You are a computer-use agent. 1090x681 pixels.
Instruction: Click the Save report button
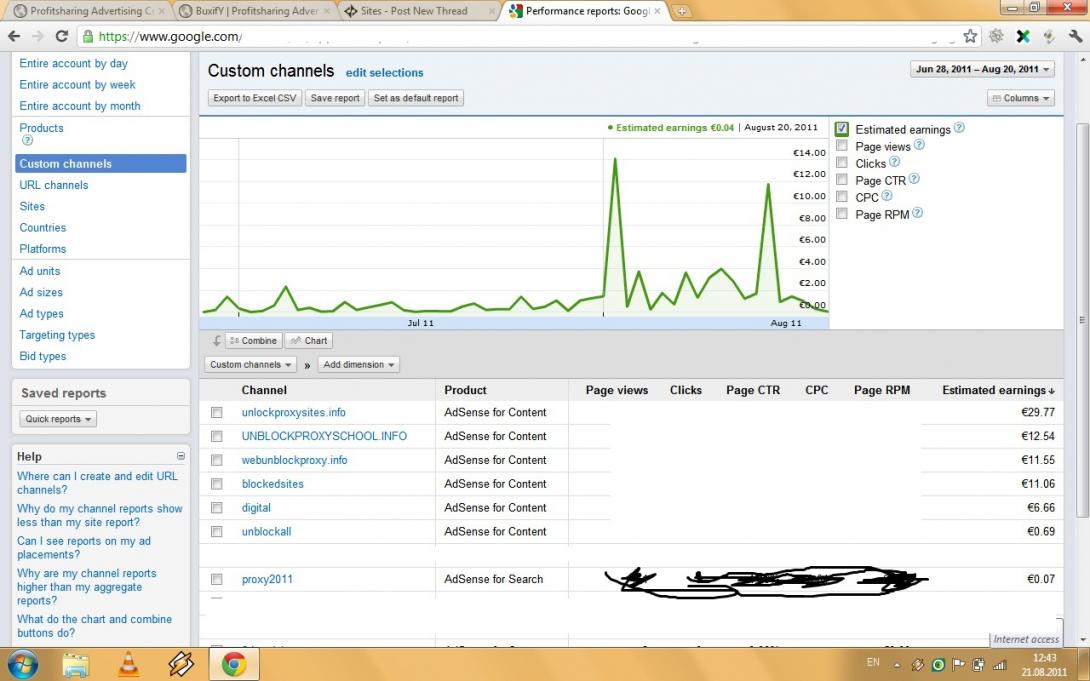[x=335, y=98]
